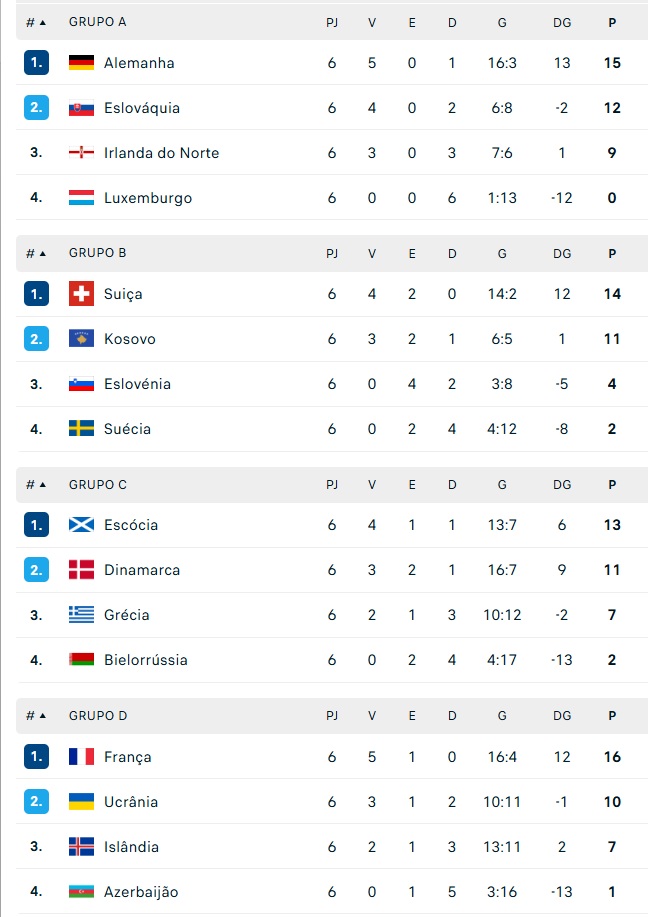The height and width of the screenshot is (917, 648).
Task: Click the light blue rank 2 badge for Dinamarca
Action: (36, 570)
